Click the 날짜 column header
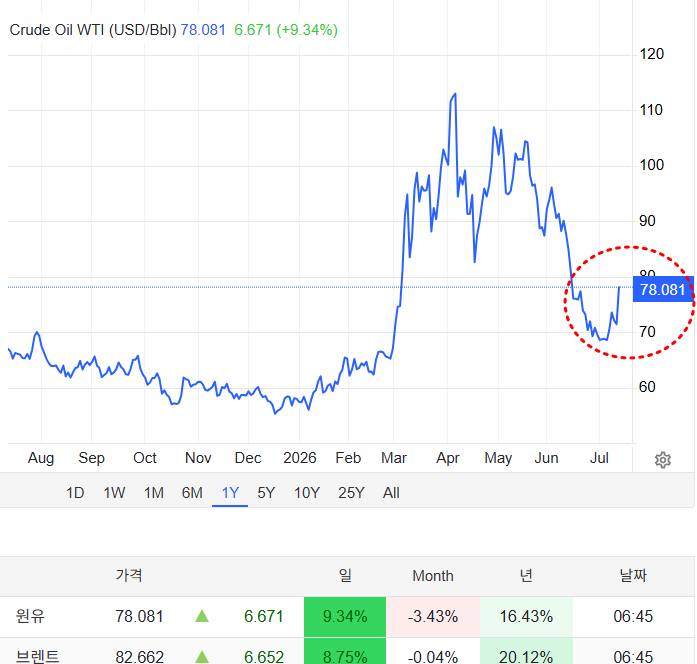The width and height of the screenshot is (697, 664). tap(633, 575)
